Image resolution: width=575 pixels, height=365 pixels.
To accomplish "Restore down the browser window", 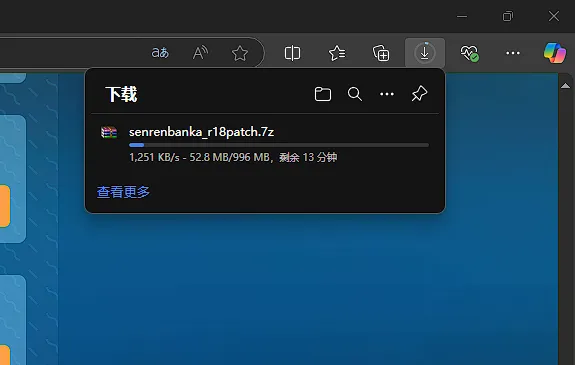I will click(x=508, y=16).
